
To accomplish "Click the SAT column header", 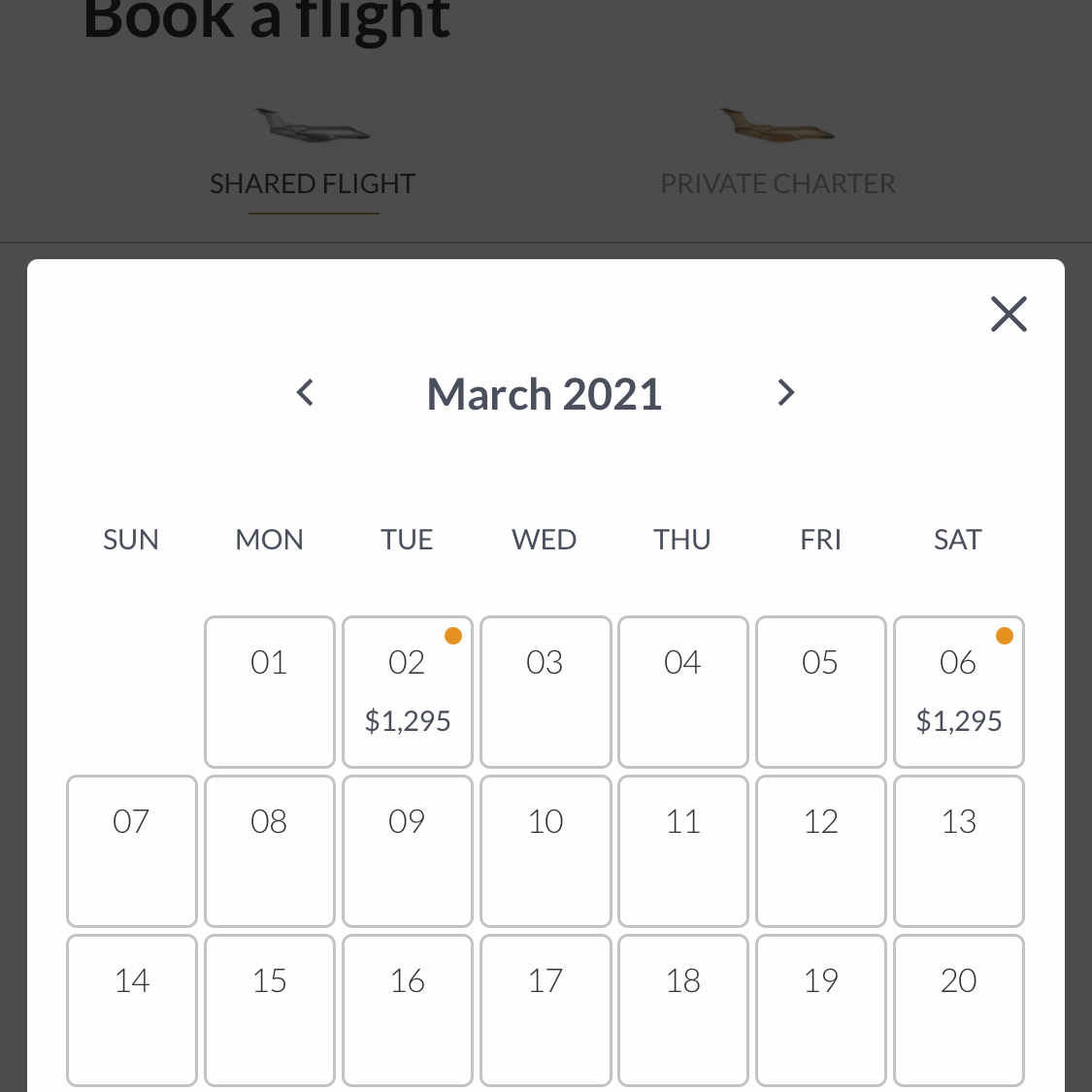I will click(x=958, y=539).
